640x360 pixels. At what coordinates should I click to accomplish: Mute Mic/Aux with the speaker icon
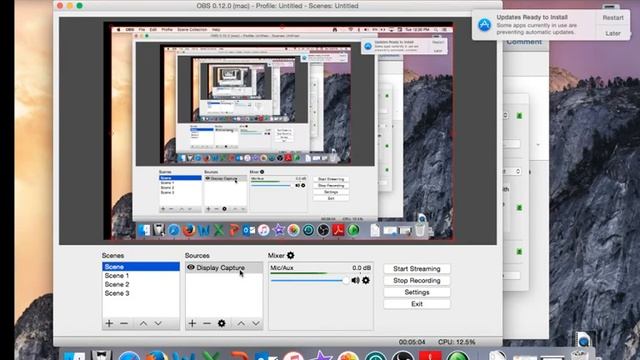point(356,280)
